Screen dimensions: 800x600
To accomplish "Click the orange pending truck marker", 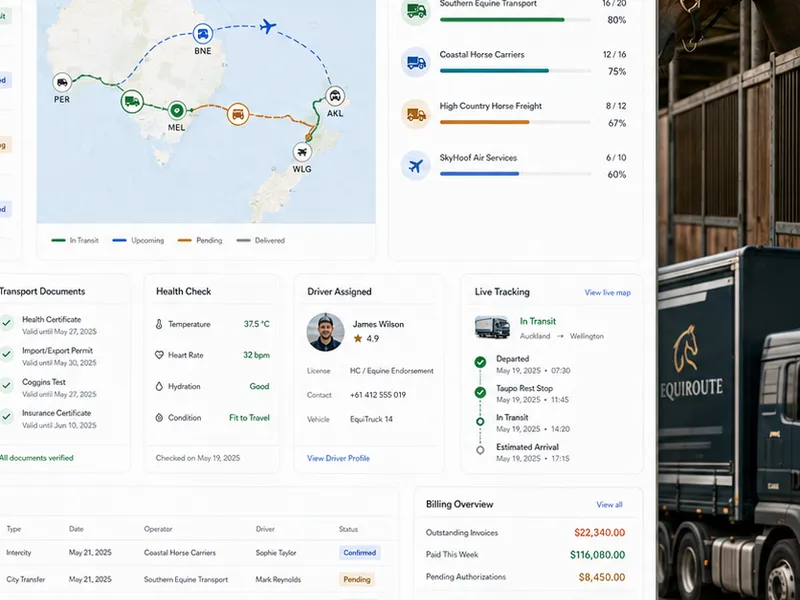I will pos(238,114).
